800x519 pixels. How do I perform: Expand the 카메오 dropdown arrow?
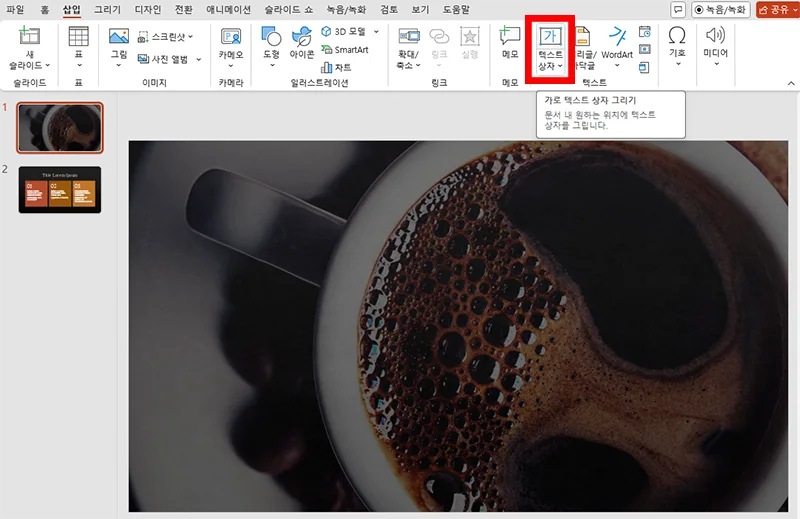click(231, 66)
